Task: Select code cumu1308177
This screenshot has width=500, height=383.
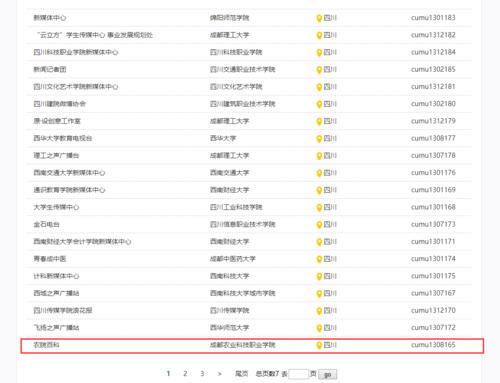Action: [433, 138]
